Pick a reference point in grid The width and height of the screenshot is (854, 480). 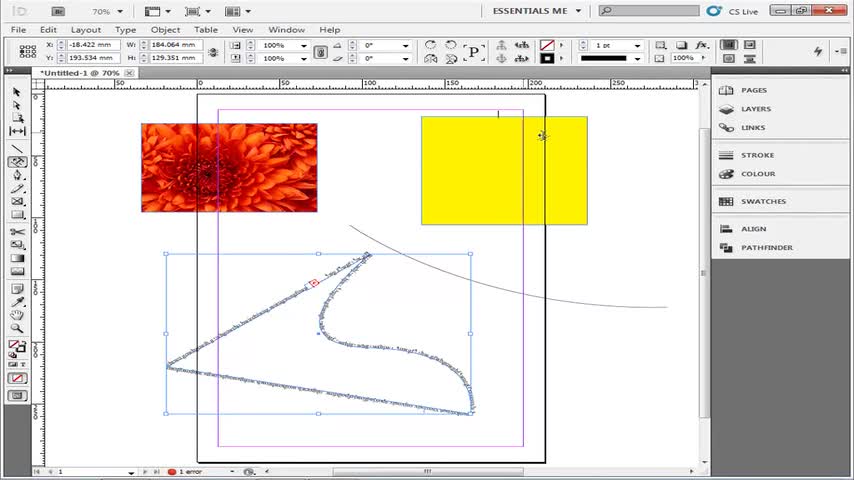(x=27, y=51)
